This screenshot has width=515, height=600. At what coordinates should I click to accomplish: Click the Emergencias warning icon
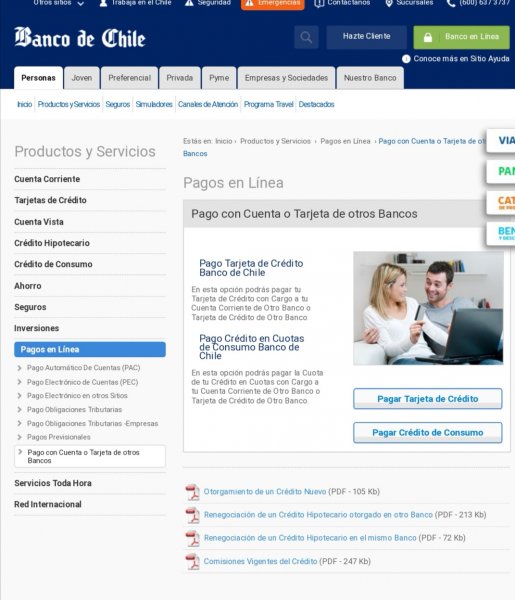249,3
